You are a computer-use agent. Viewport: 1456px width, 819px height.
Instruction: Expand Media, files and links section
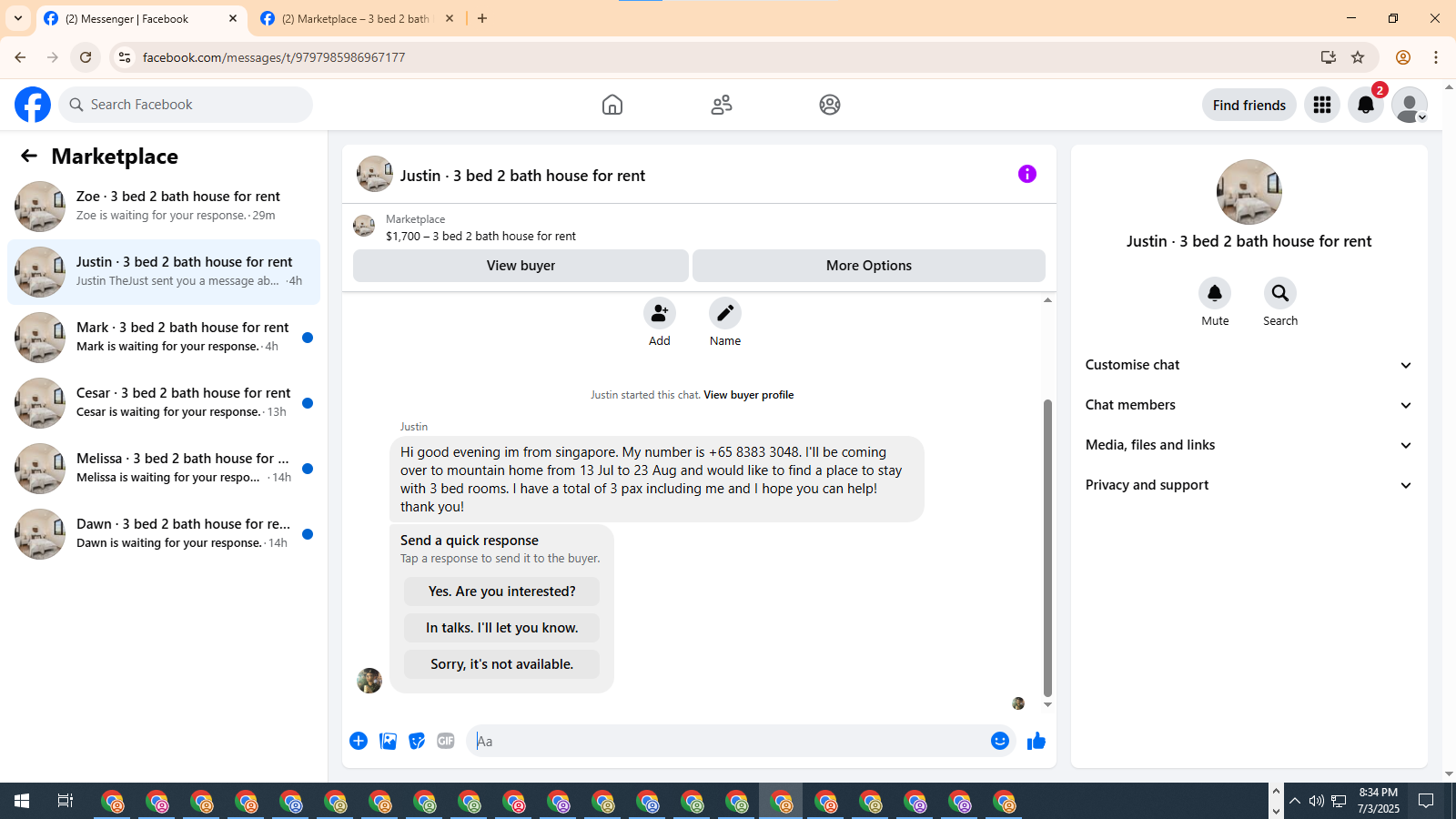pos(1249,445)
